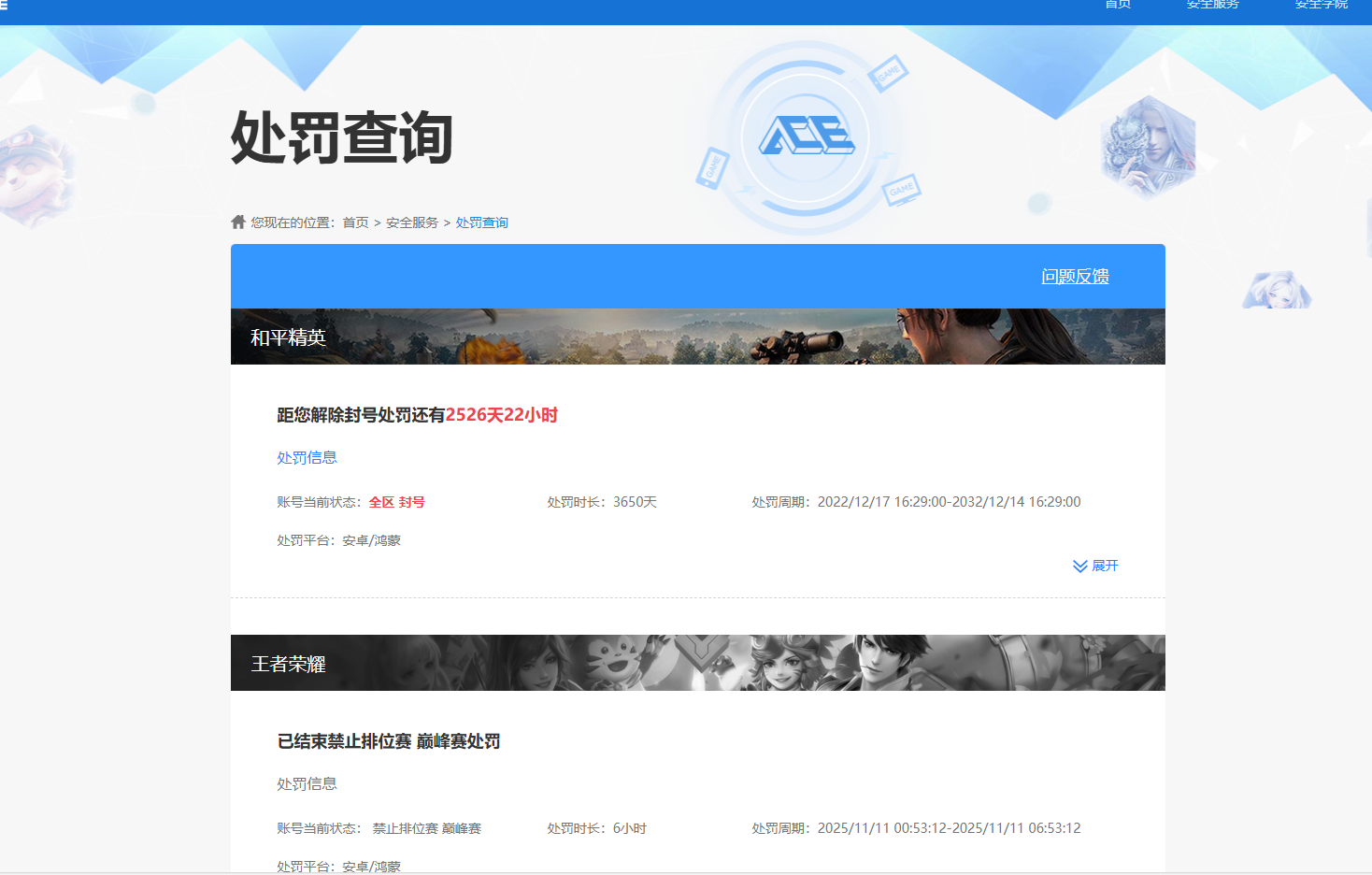Image resolution: width=1372 pixels, height=875 pixels.
Task: Click the 和平精英 game banner
Action: pyautogui.click(x=697, y=337)
